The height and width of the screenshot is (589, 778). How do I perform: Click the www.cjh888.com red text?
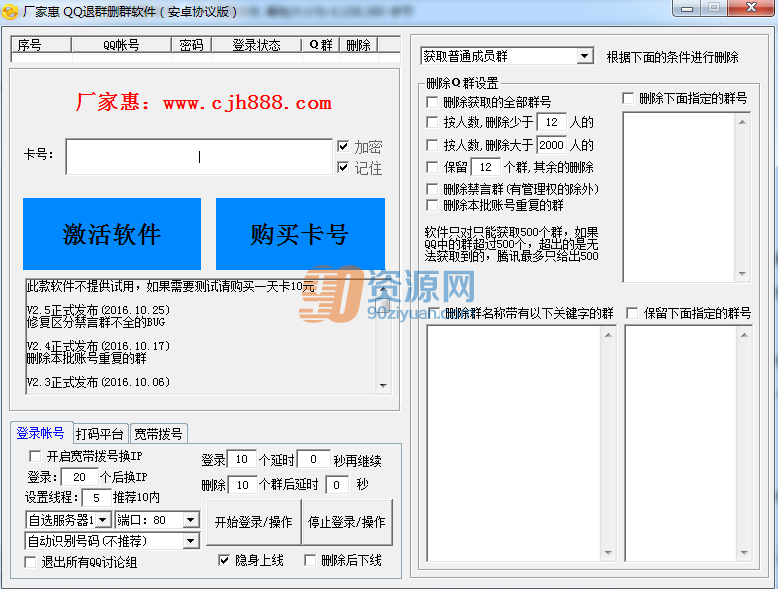tap(248, 103)
